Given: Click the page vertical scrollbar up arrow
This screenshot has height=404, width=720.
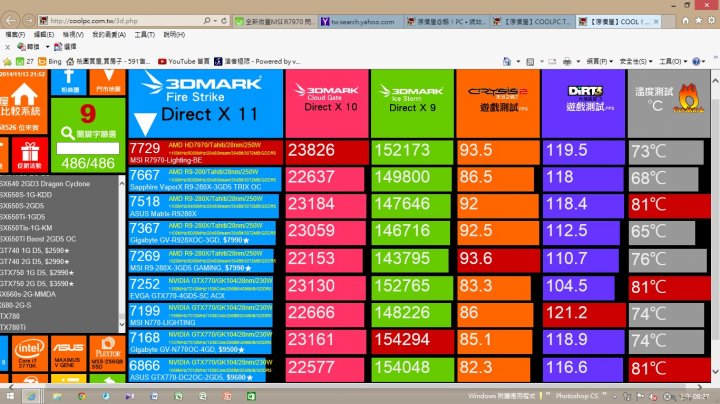Looking at the screenshot, I should coord(715,80).
